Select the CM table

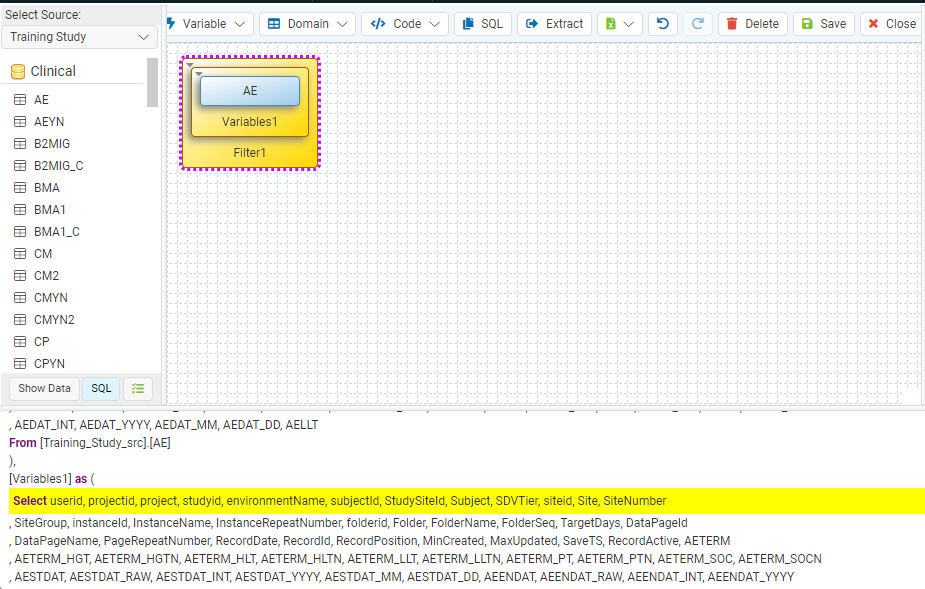(x=43, y=254)
